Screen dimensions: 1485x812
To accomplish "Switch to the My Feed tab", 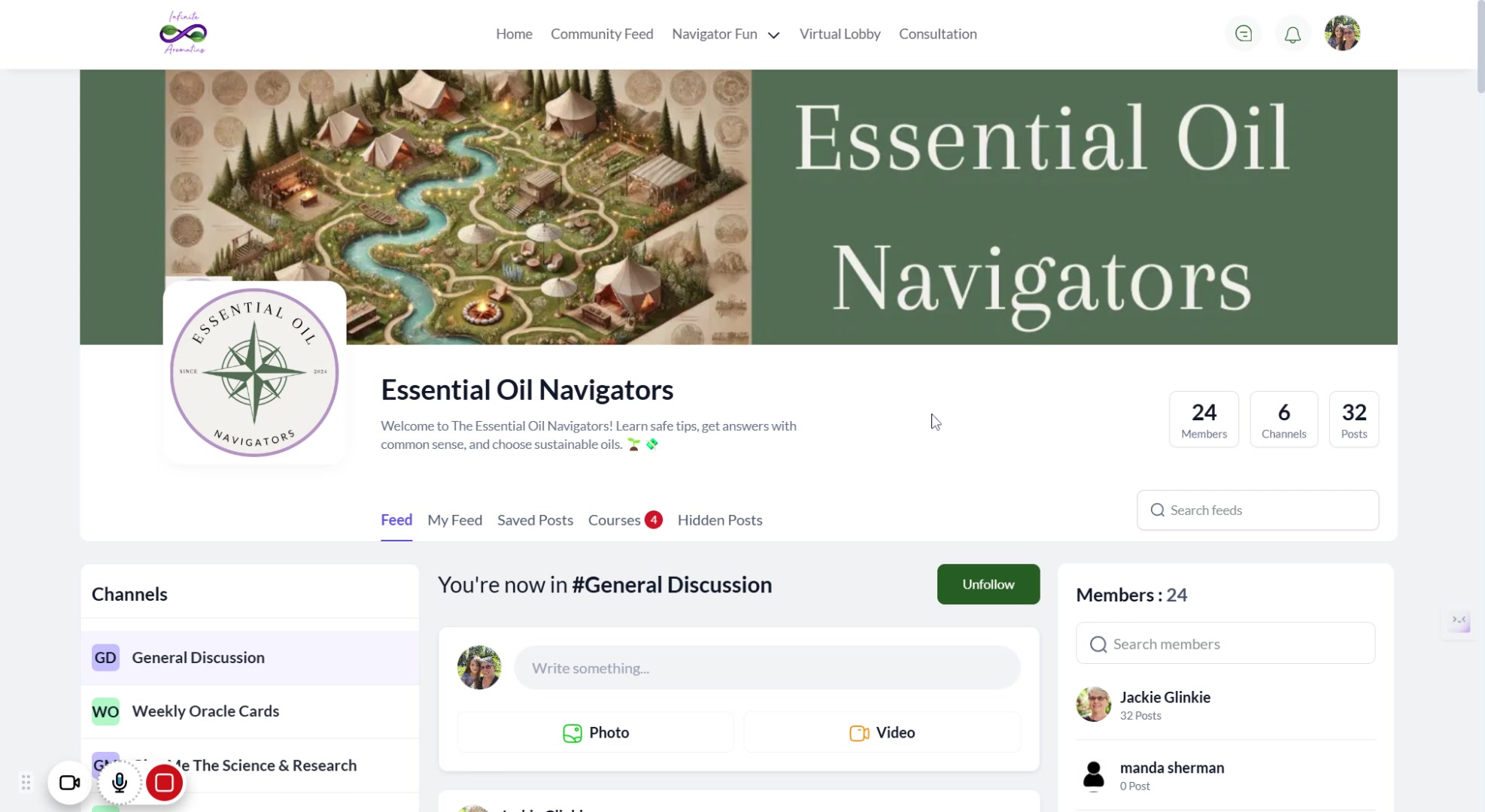I will [x=454, y=520].
